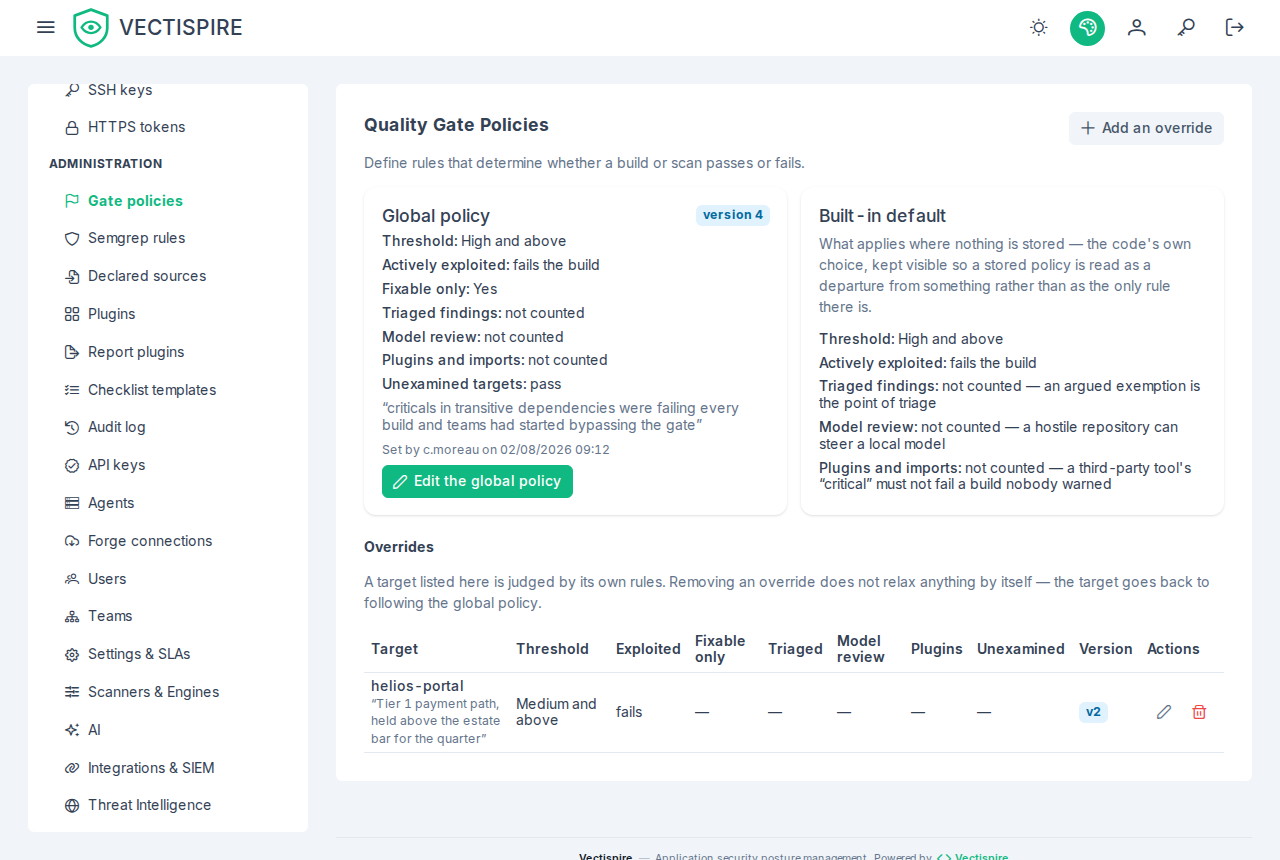Screen dimensions: 1280x860
Task: Click the Integrations & SIEM link icon
Action: (x=72, y=768)
